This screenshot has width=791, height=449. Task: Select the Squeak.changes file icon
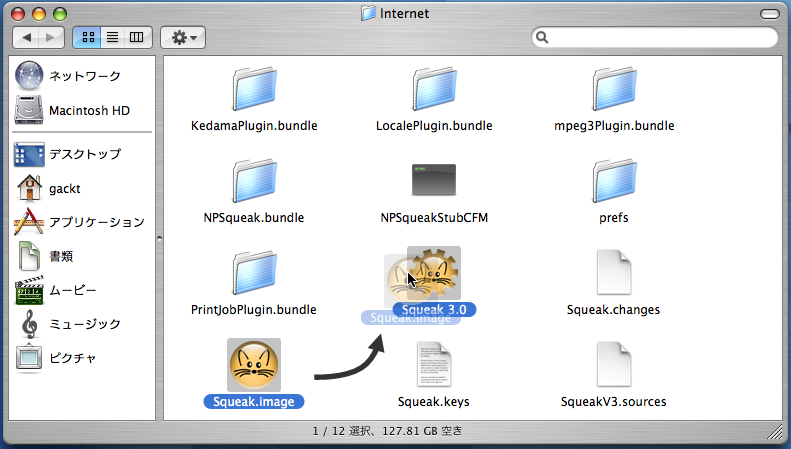(613, 273)
